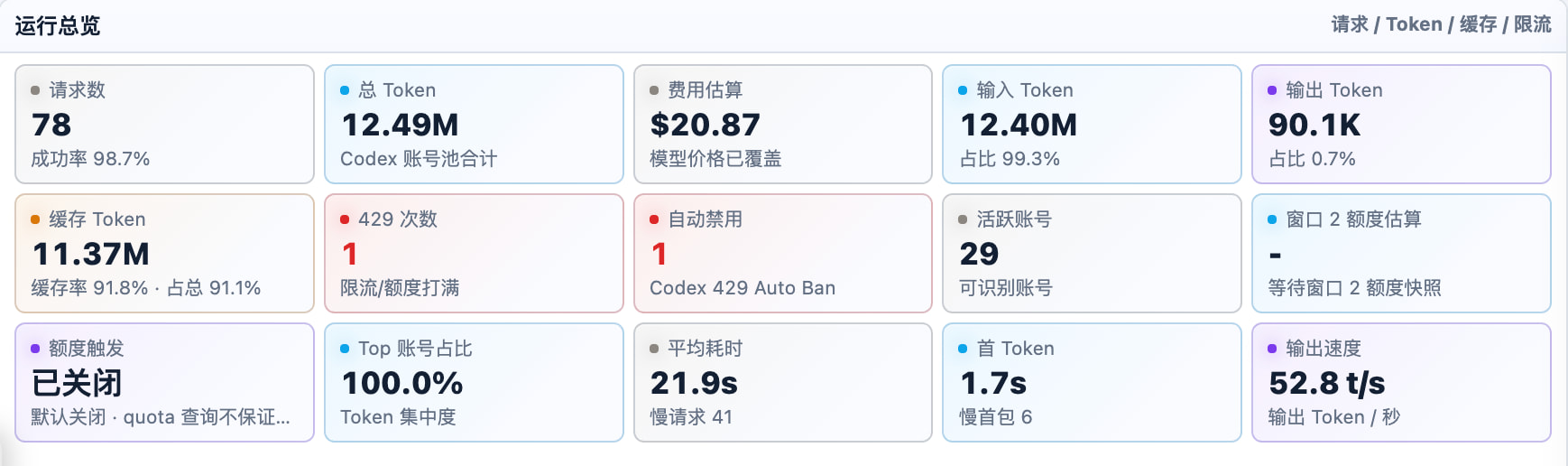Click the blue dot next to 首 Token

963,349
